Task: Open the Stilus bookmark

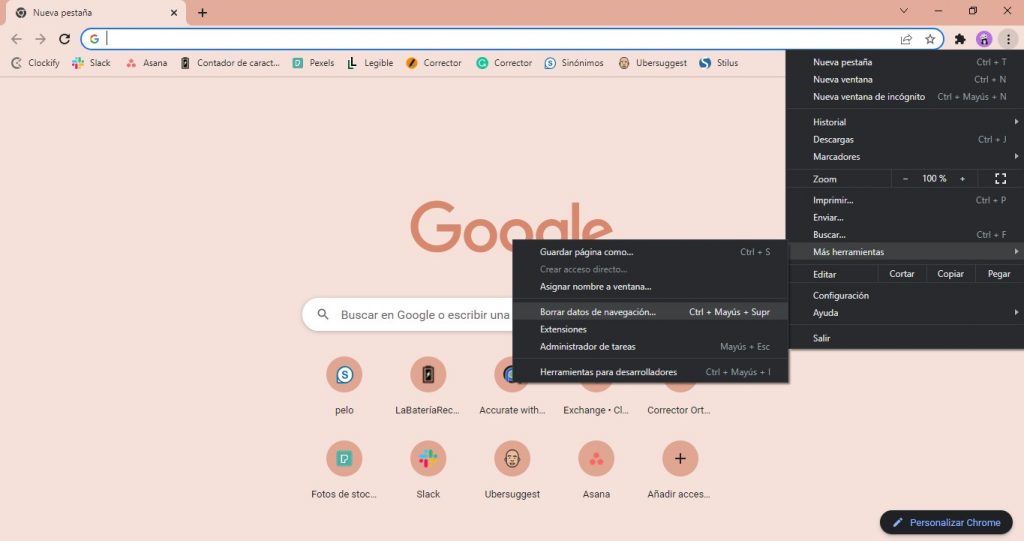Action: click(x=718, y=63)
